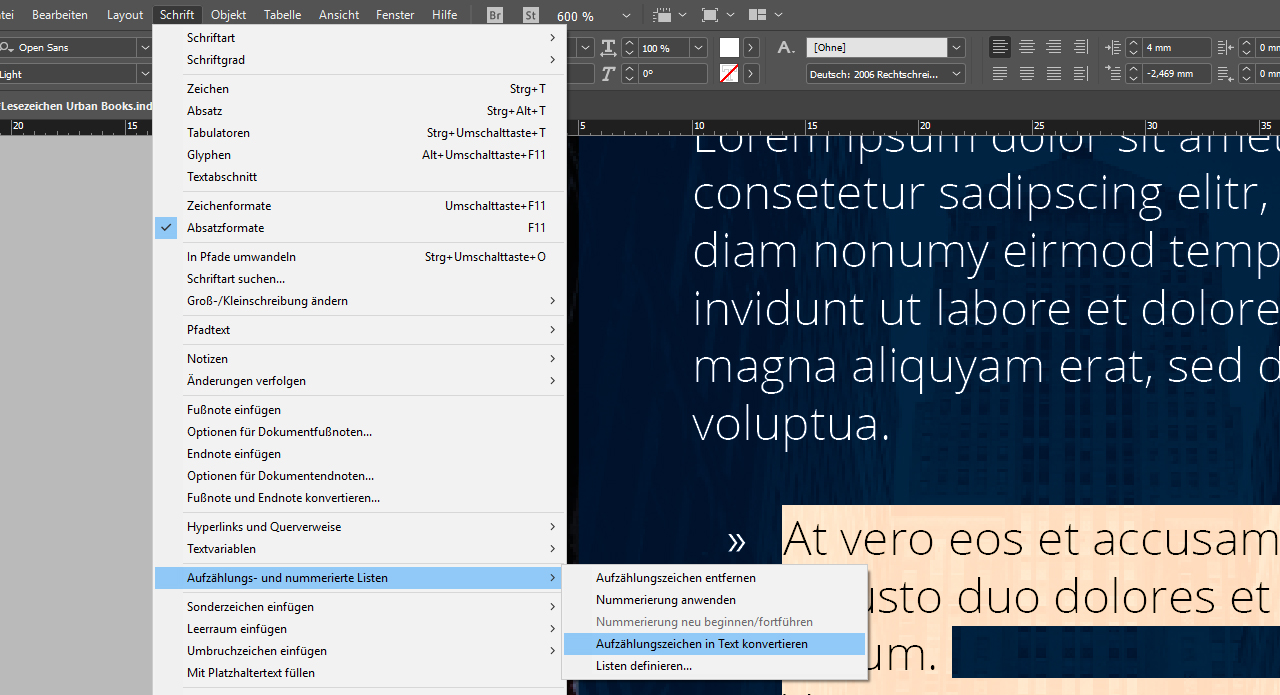This screenshot has height=695, width=1280.
Task: Click the skew 0° stepper arrows
Action: point(629,73)
